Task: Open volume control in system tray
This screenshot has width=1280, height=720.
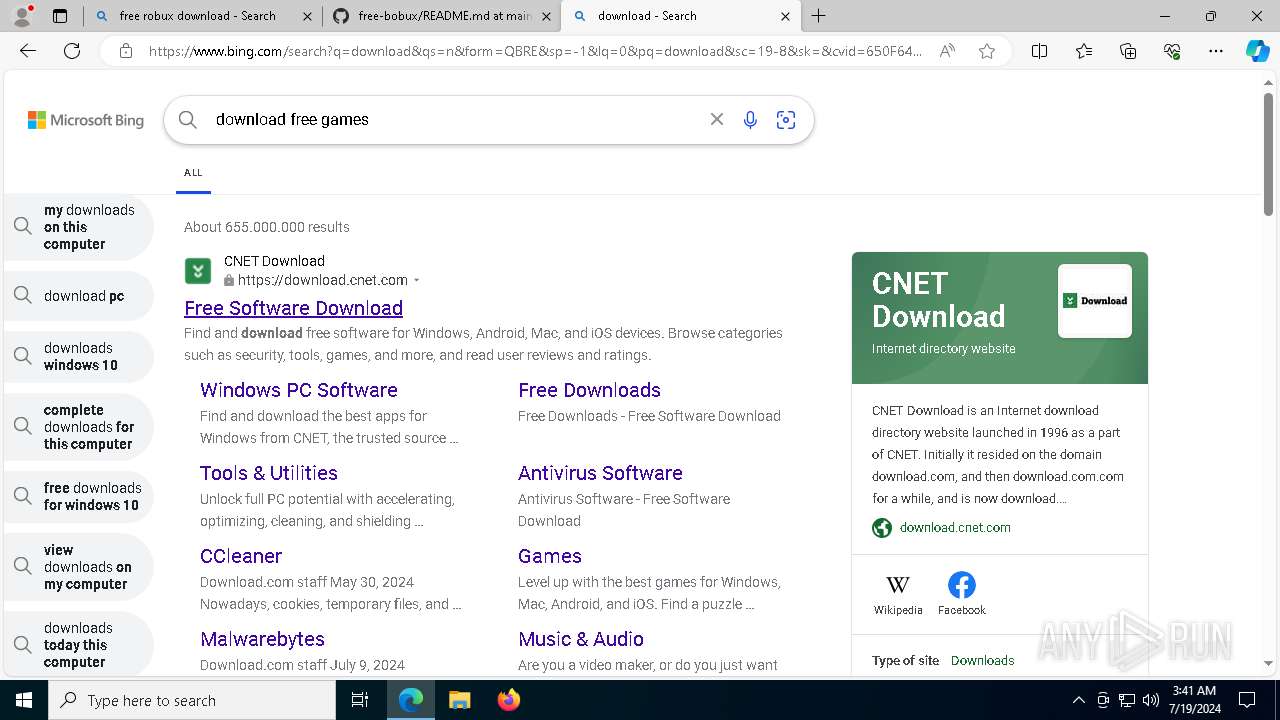Action: [x=1150, y=700]
